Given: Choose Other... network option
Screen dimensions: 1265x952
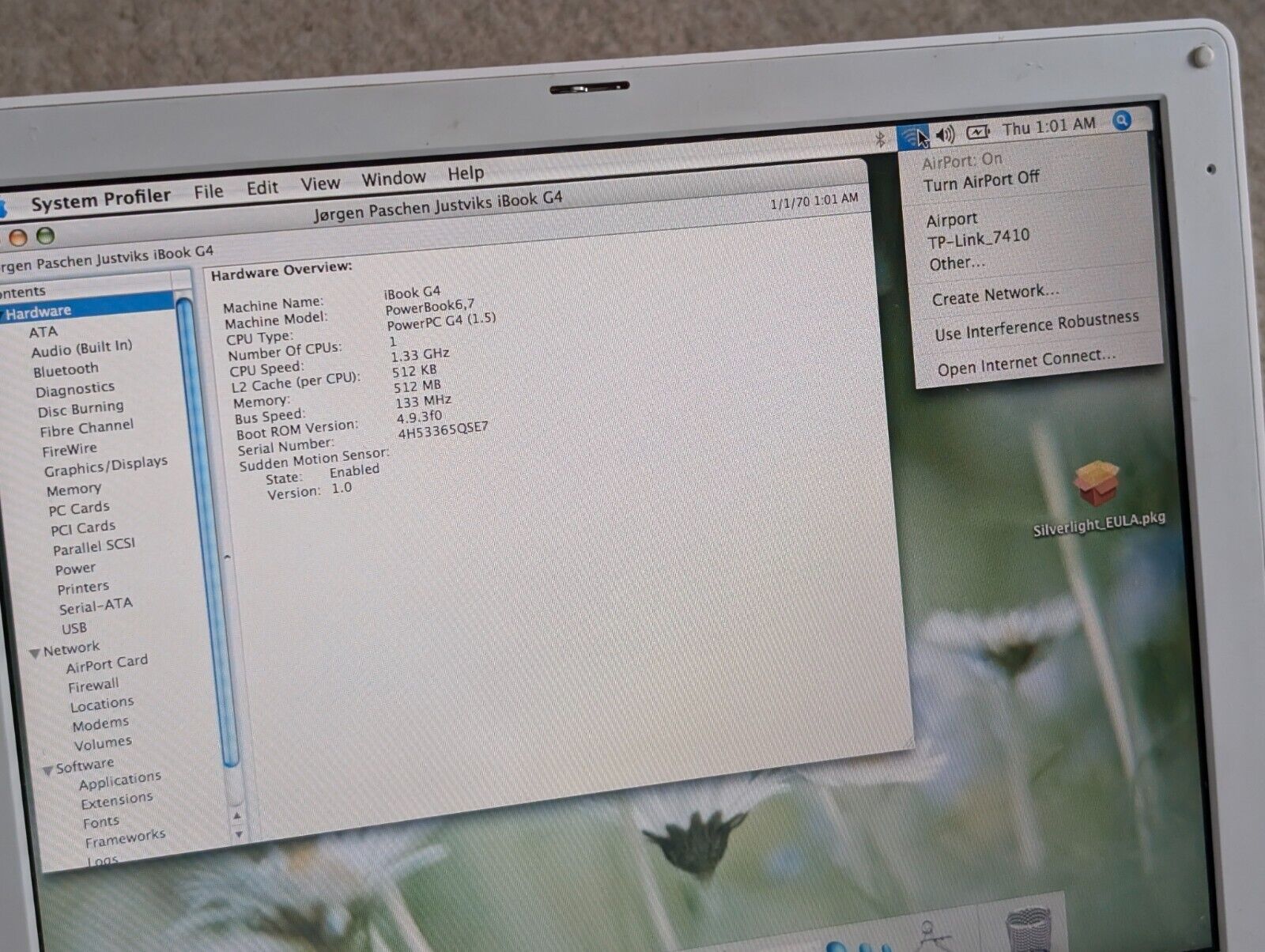Looking at the screenshot, I should pos(957,263).
